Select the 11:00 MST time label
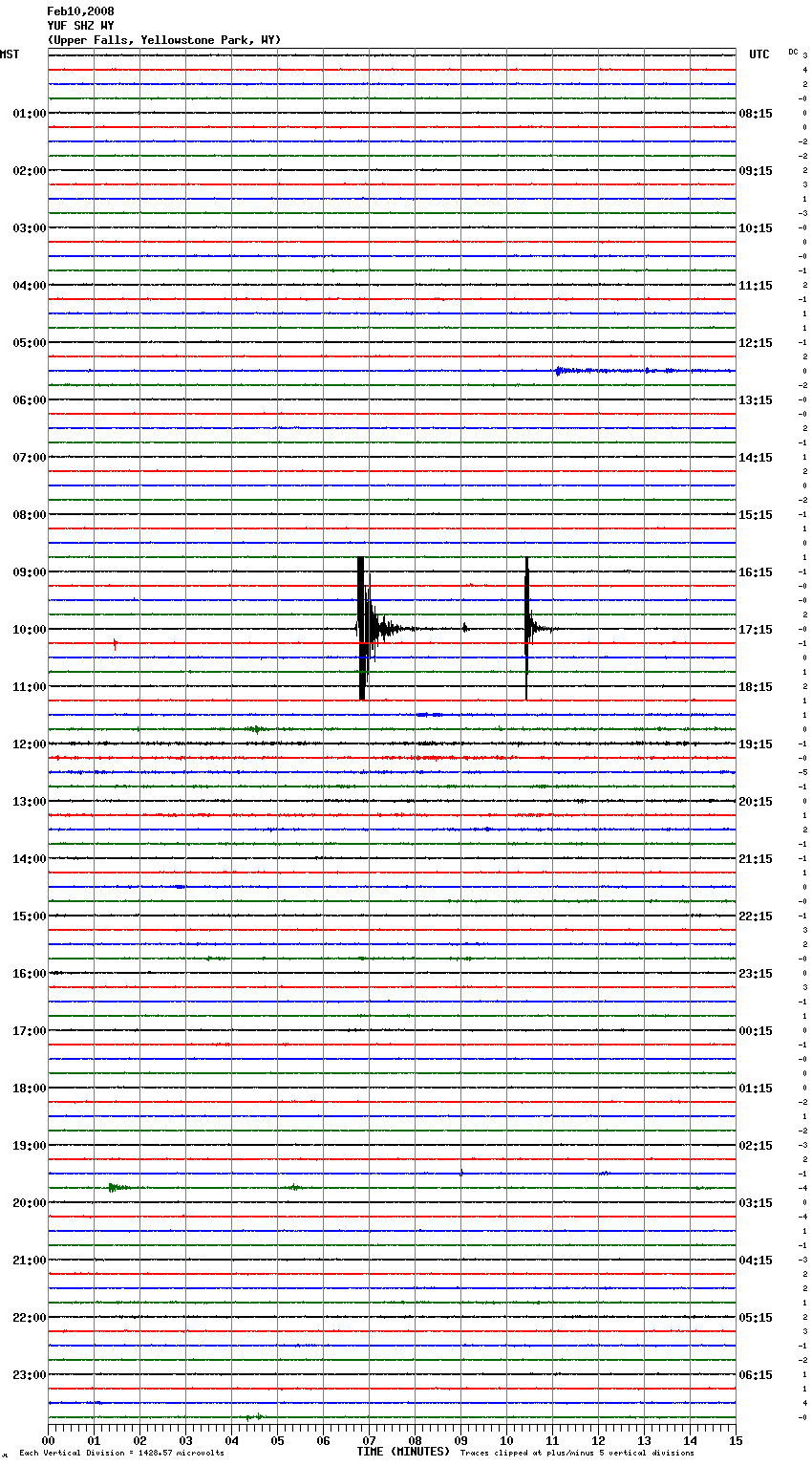812x1466 pixels. point(30,687)
